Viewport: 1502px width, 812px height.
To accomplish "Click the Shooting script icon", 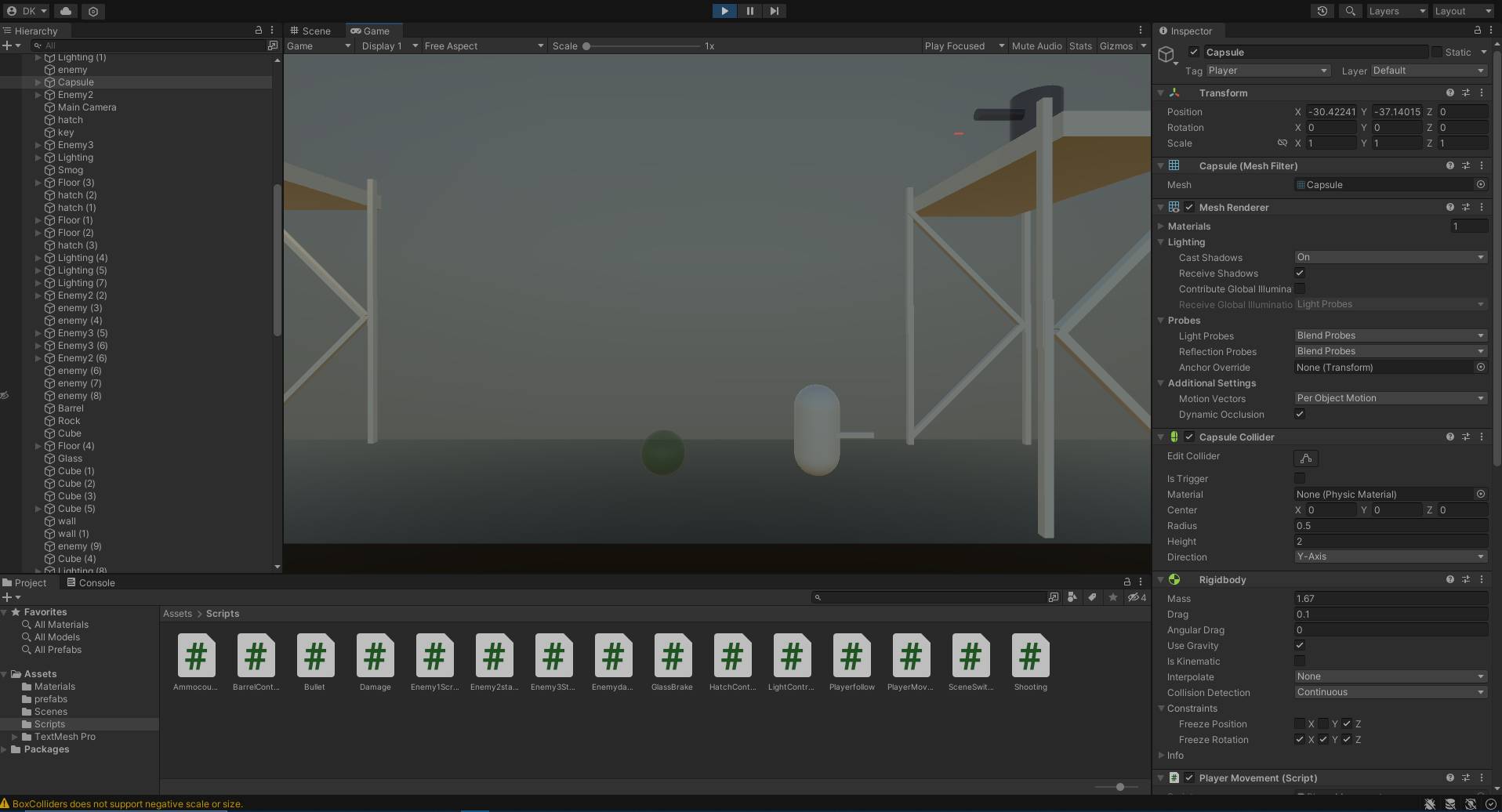I will [1030, 656].
